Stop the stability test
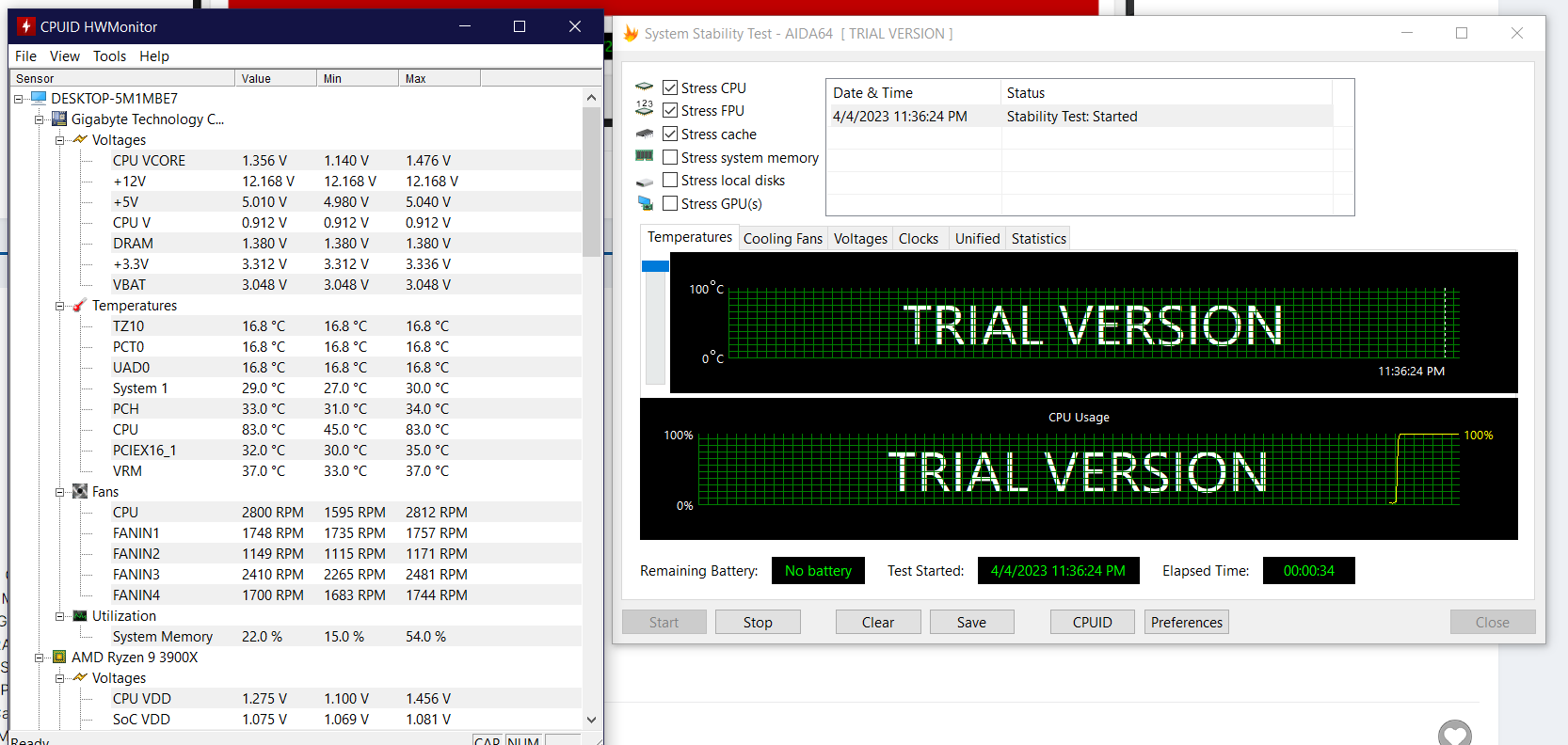Viewport: 1568px width, 745px height. pyautogui.click(x=758, y=622)
